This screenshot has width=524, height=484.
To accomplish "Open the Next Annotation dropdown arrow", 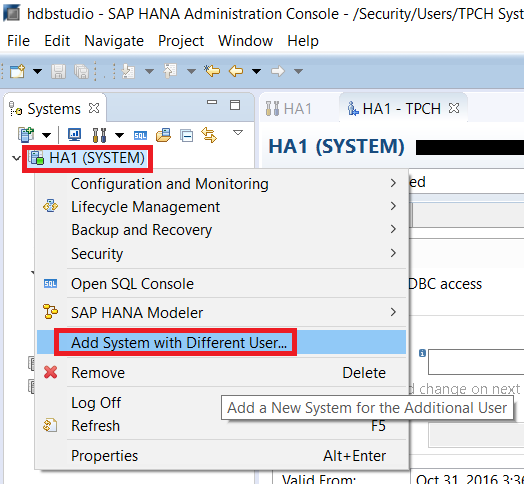I will (x=149, y=71).
